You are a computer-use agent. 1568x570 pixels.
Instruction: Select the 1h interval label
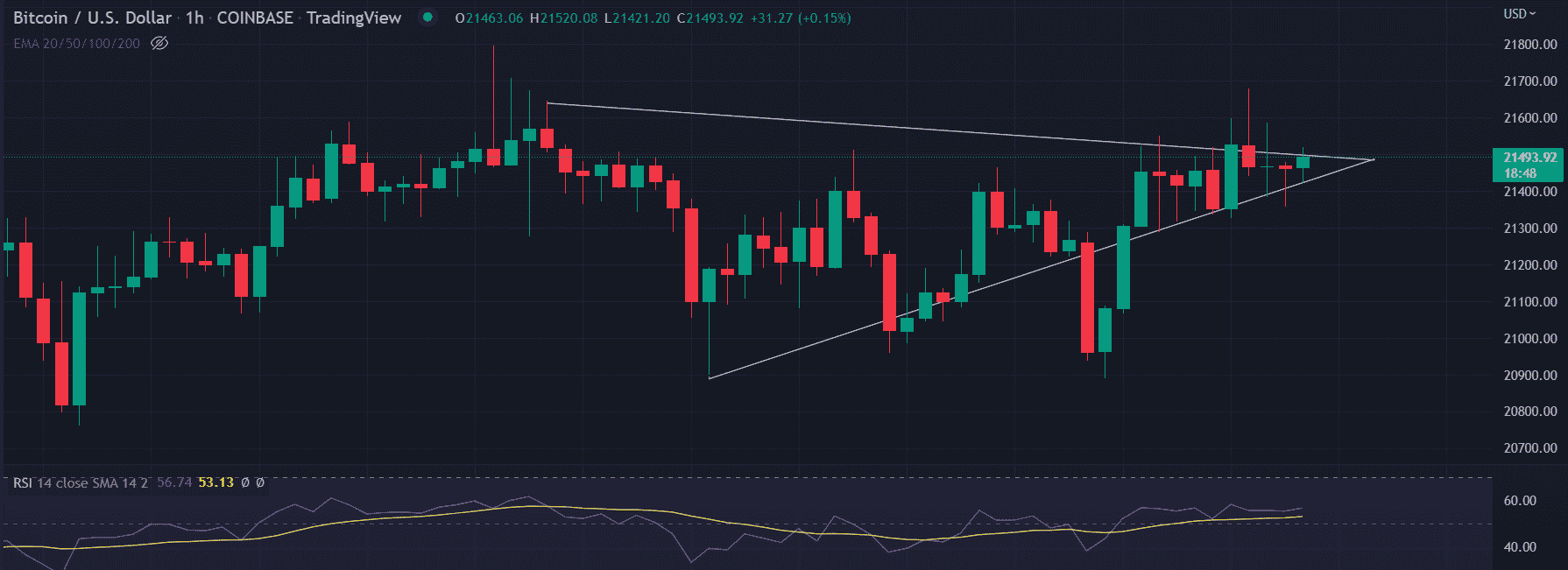(194, 18)
